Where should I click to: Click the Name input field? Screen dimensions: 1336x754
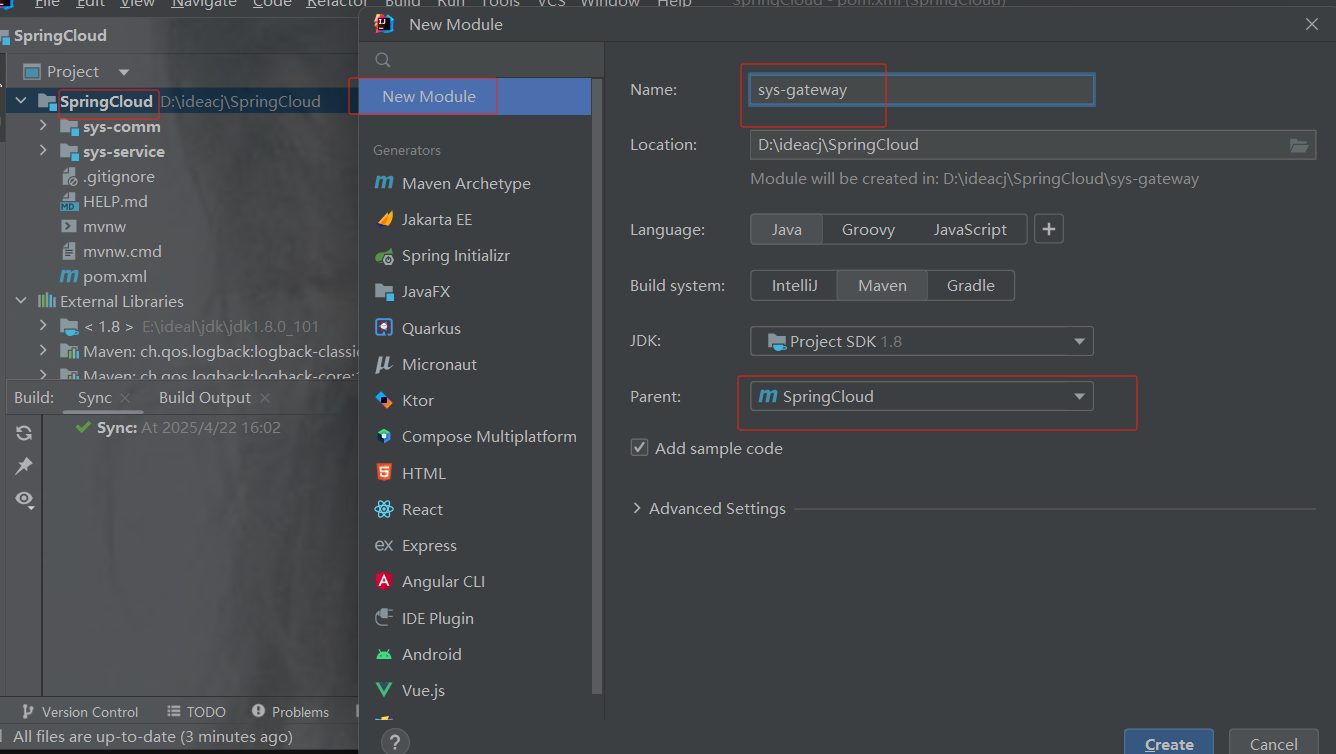pos(921,90)
